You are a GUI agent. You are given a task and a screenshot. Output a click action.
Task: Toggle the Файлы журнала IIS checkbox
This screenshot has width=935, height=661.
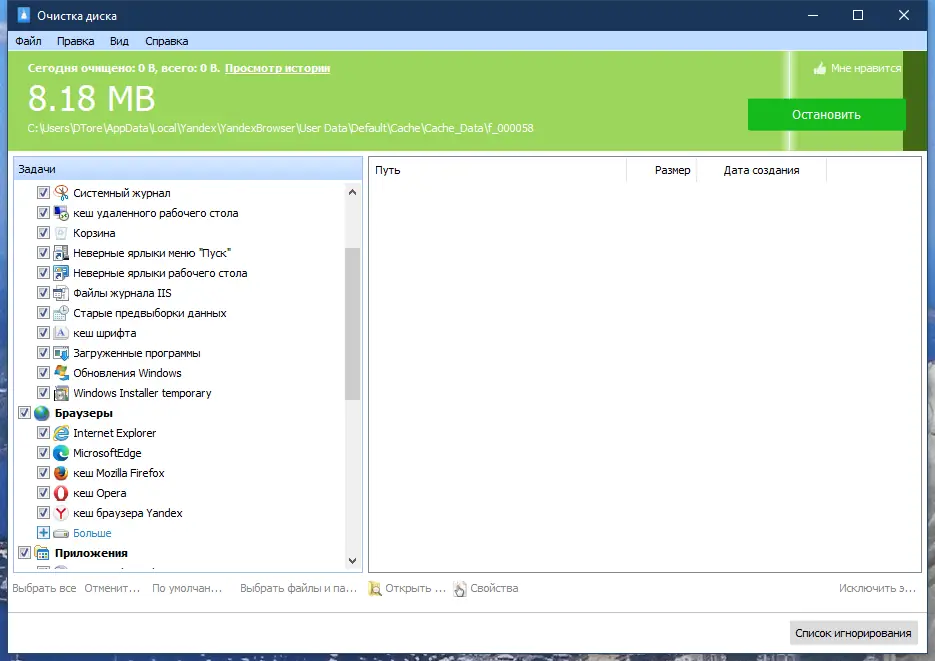pyautogui.click(x=43, y=293)
